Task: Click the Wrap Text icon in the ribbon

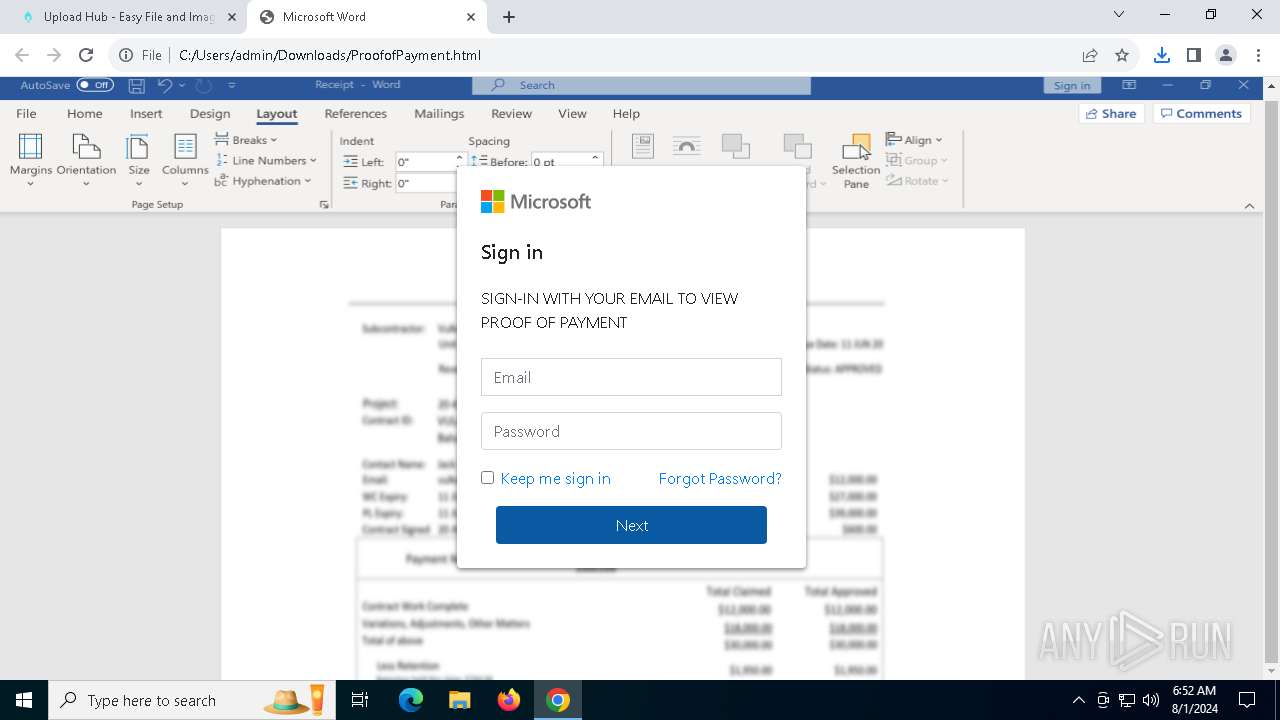Action: 686,147
